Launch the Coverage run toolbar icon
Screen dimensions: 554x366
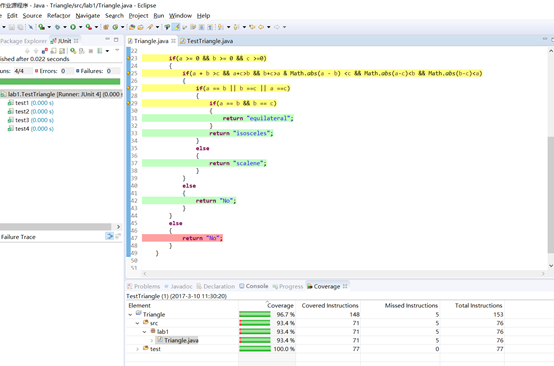pyautogui.click(x=42, y=27)
